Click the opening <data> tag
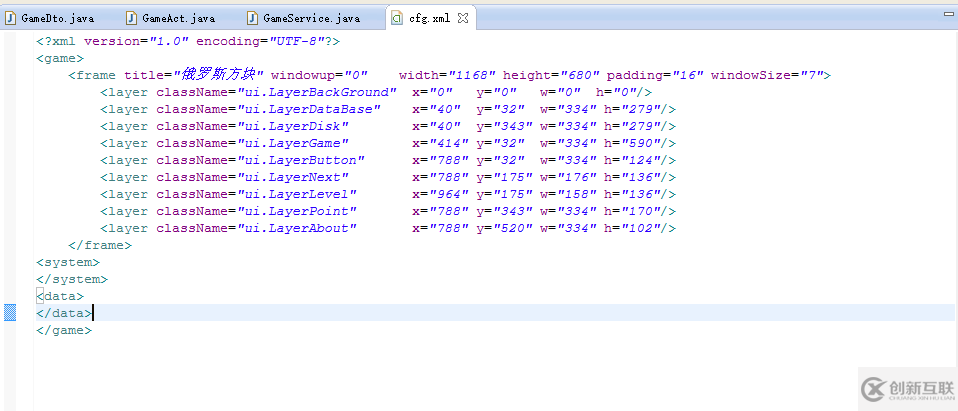The height and width of the screenshot is (411, 958). pyautogui.click(x=60, y=297)
